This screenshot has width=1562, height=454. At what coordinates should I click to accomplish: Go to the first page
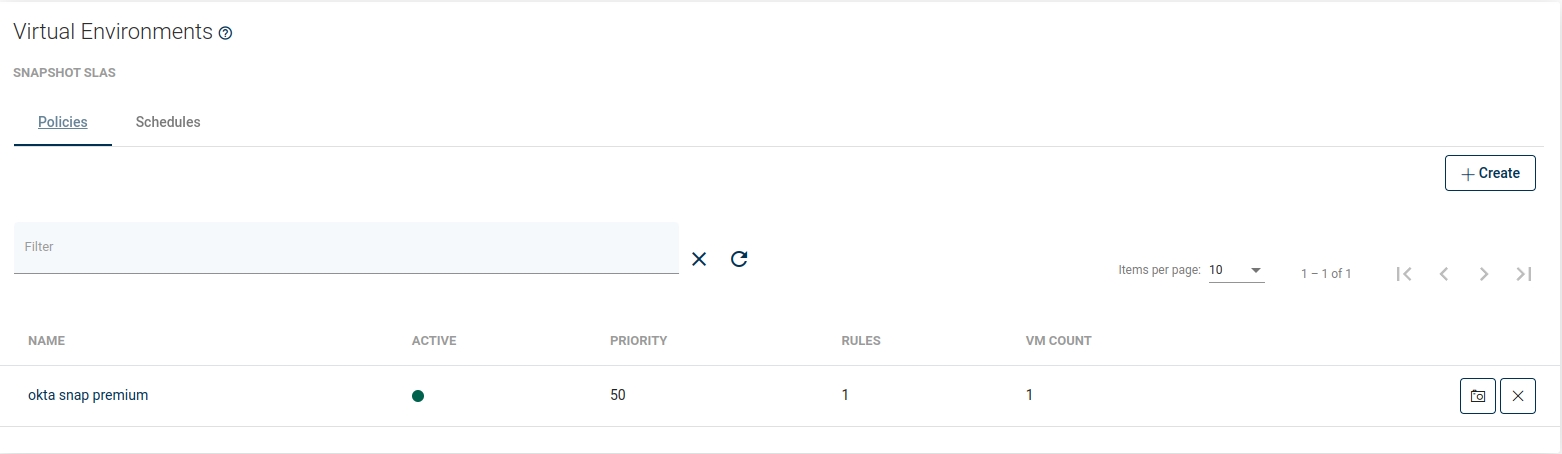[1404, 273]
